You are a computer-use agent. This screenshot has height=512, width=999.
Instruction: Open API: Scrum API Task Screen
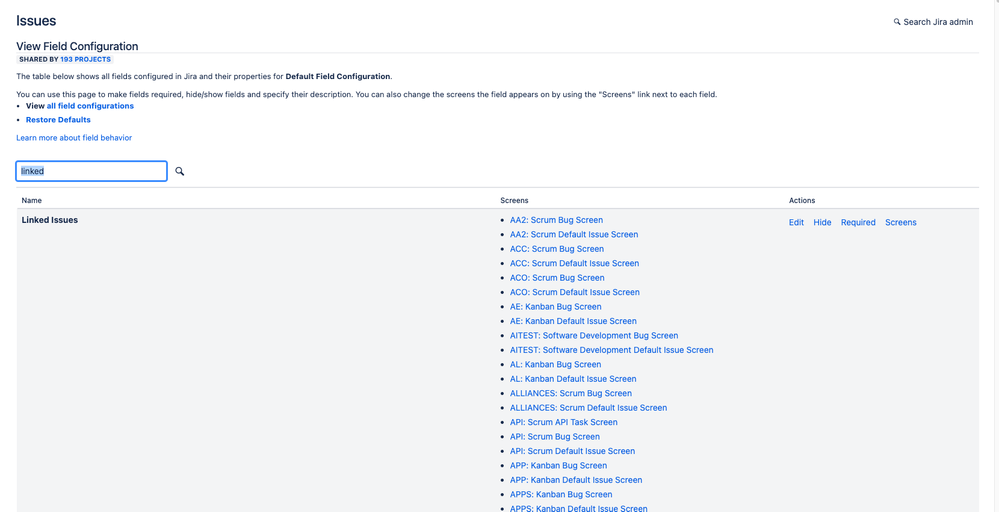coord(564,422)
